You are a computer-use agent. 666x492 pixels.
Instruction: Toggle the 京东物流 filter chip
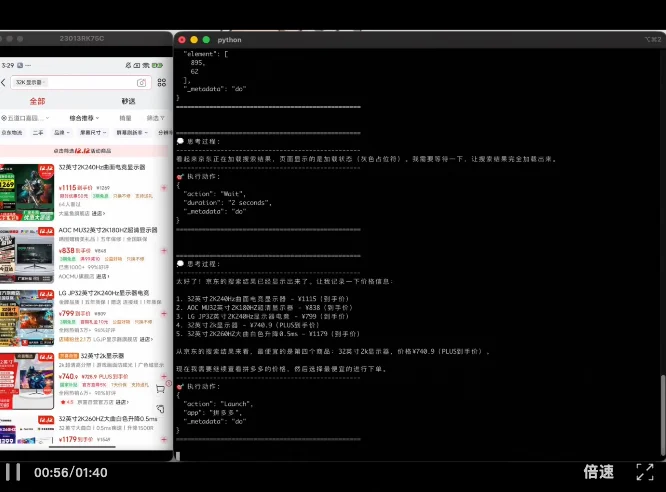pos(12,133)
